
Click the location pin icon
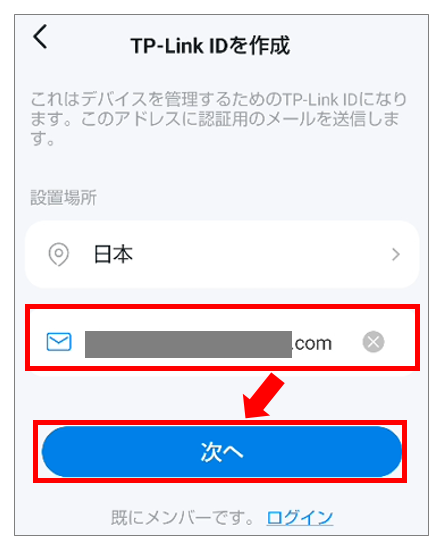58,254
